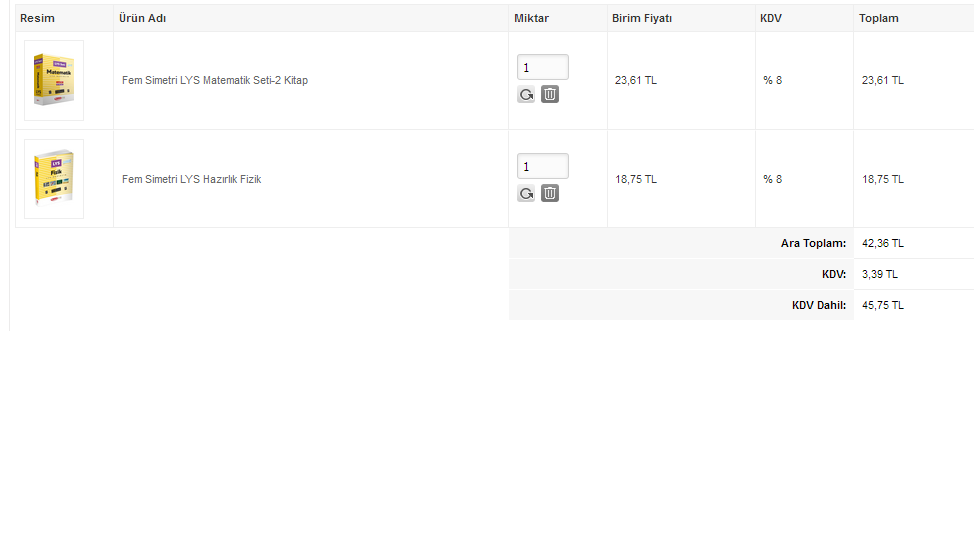This screenshot has height=540, width=974.
Task: Click the Birim Fiyatı column header
Action: point(642,18)
